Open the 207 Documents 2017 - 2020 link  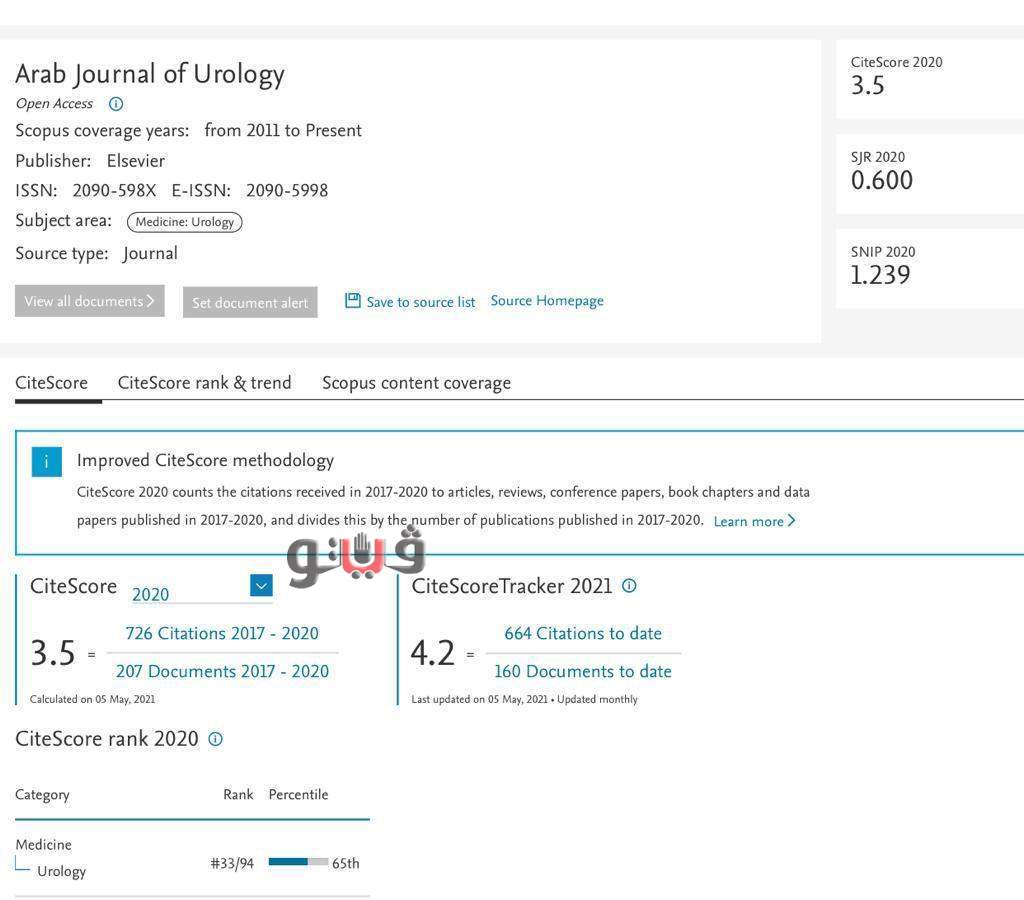222,671
